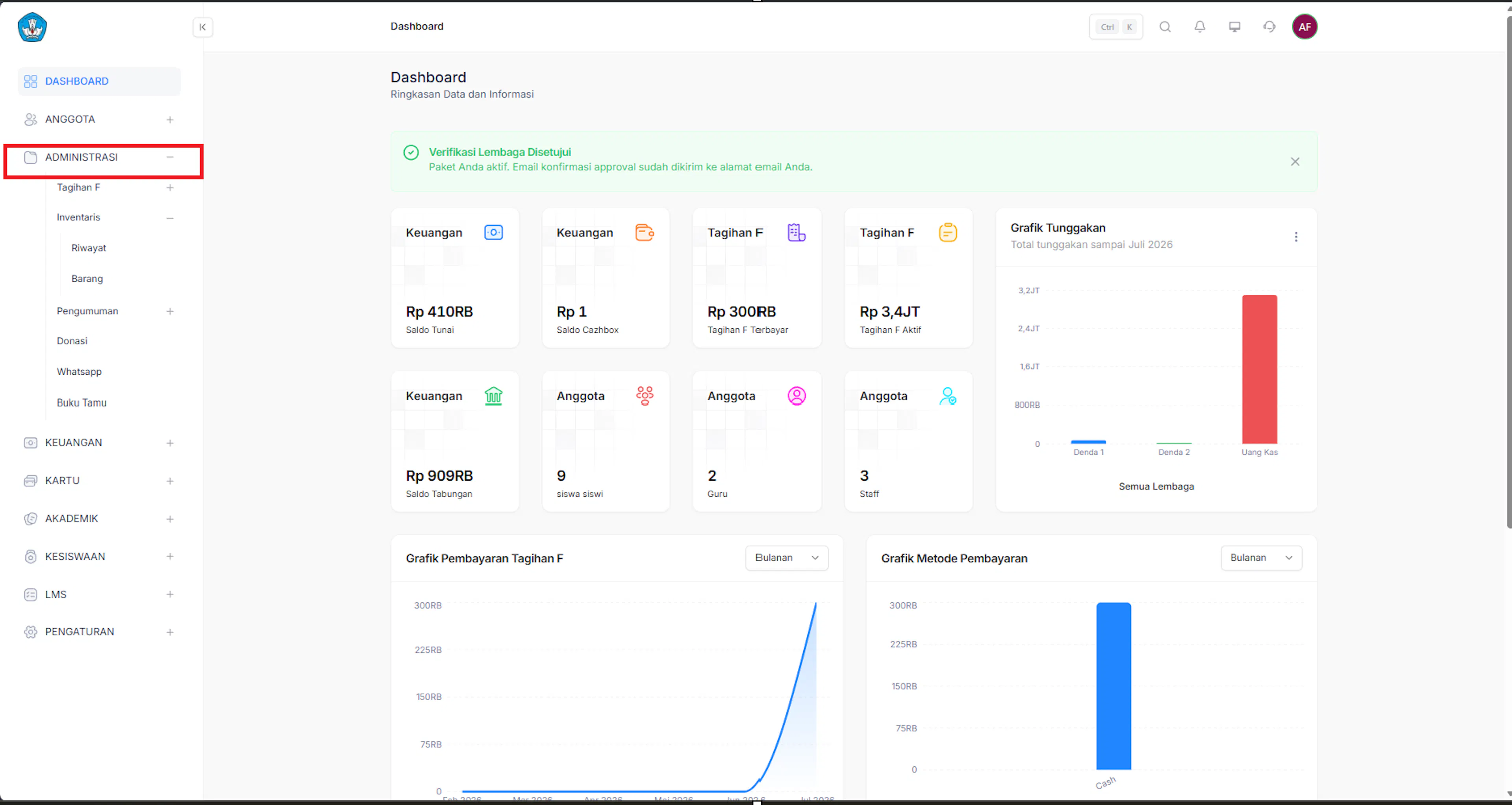The width and height of the screenshot is (1512, 805).
Task: Open the Donasi menu item
Action: tap(72, 341)
